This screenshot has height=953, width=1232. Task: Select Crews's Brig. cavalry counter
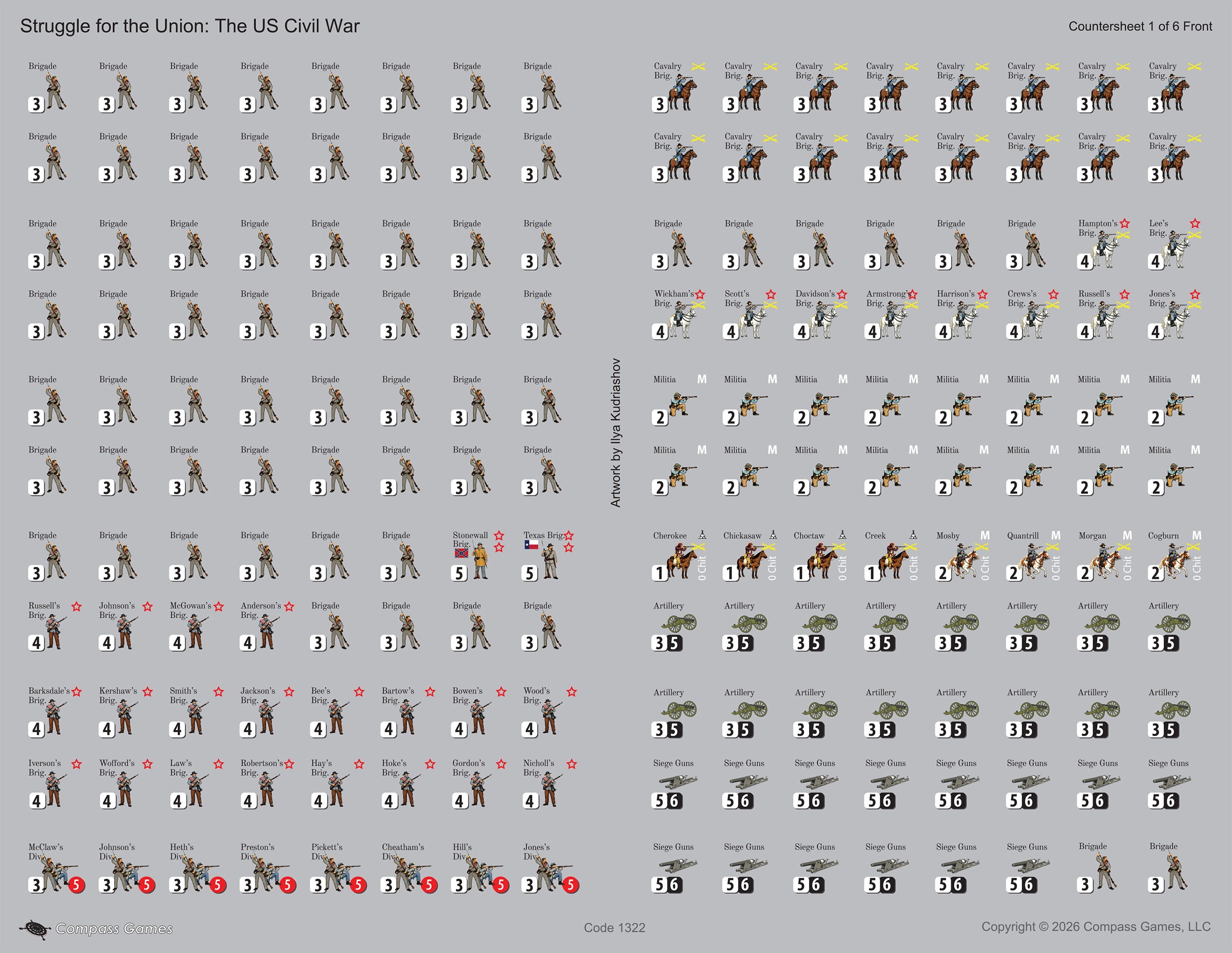1033,314
